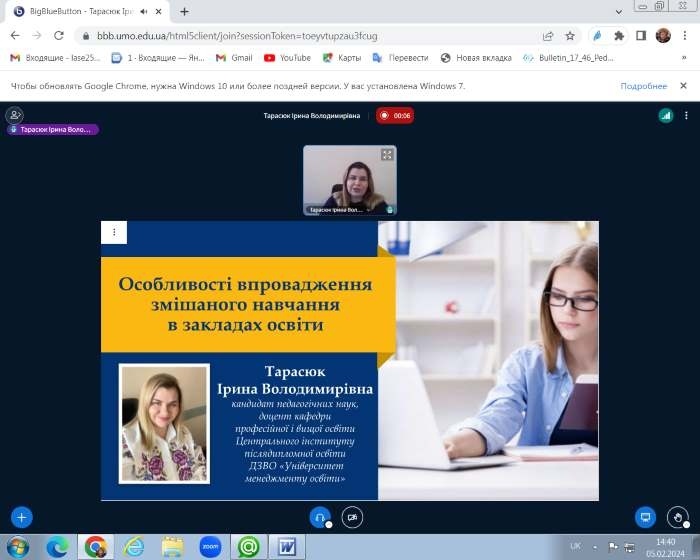Open the YouTube bookmark

click(x=288, y=58)
